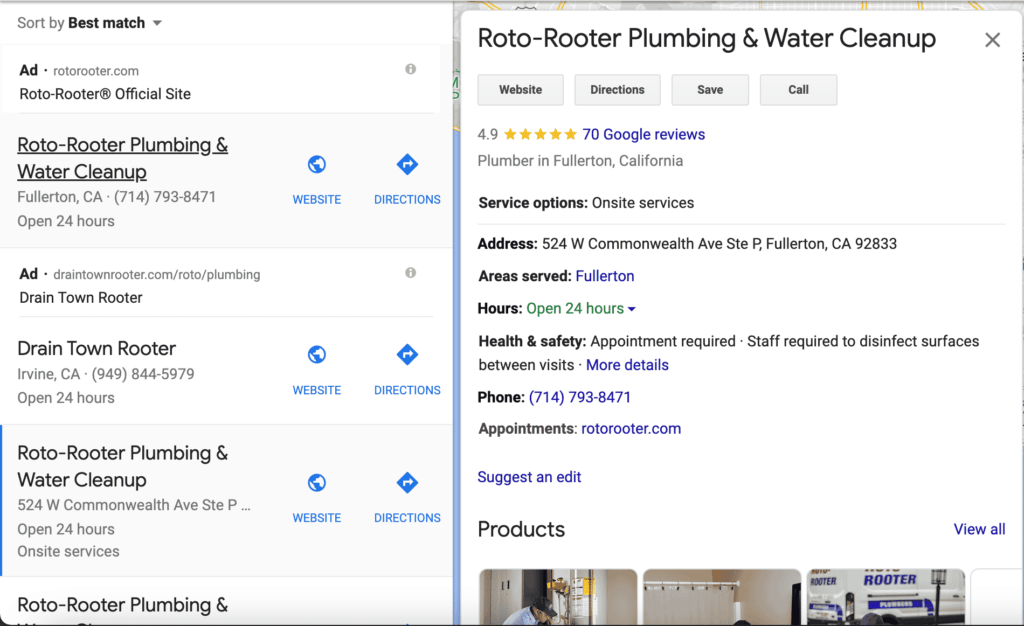Open More details for health & safety

point(627,365)
